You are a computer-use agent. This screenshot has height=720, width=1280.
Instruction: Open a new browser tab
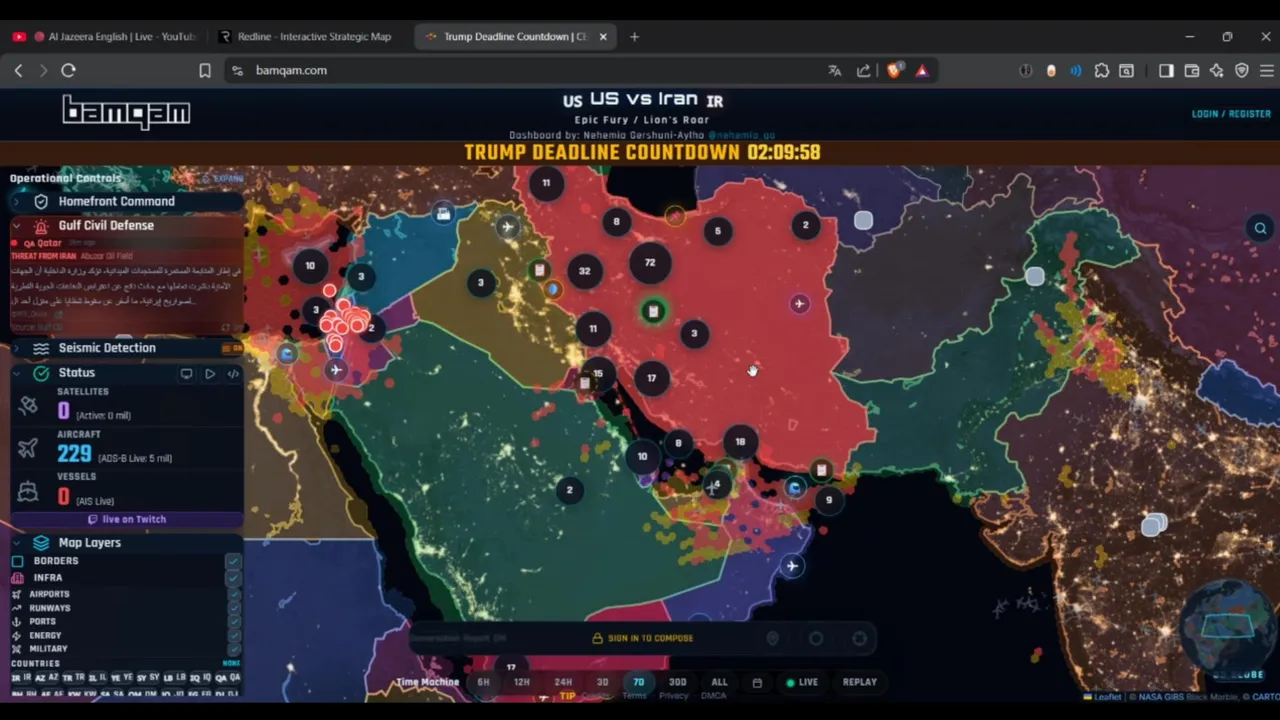(634, 37)
